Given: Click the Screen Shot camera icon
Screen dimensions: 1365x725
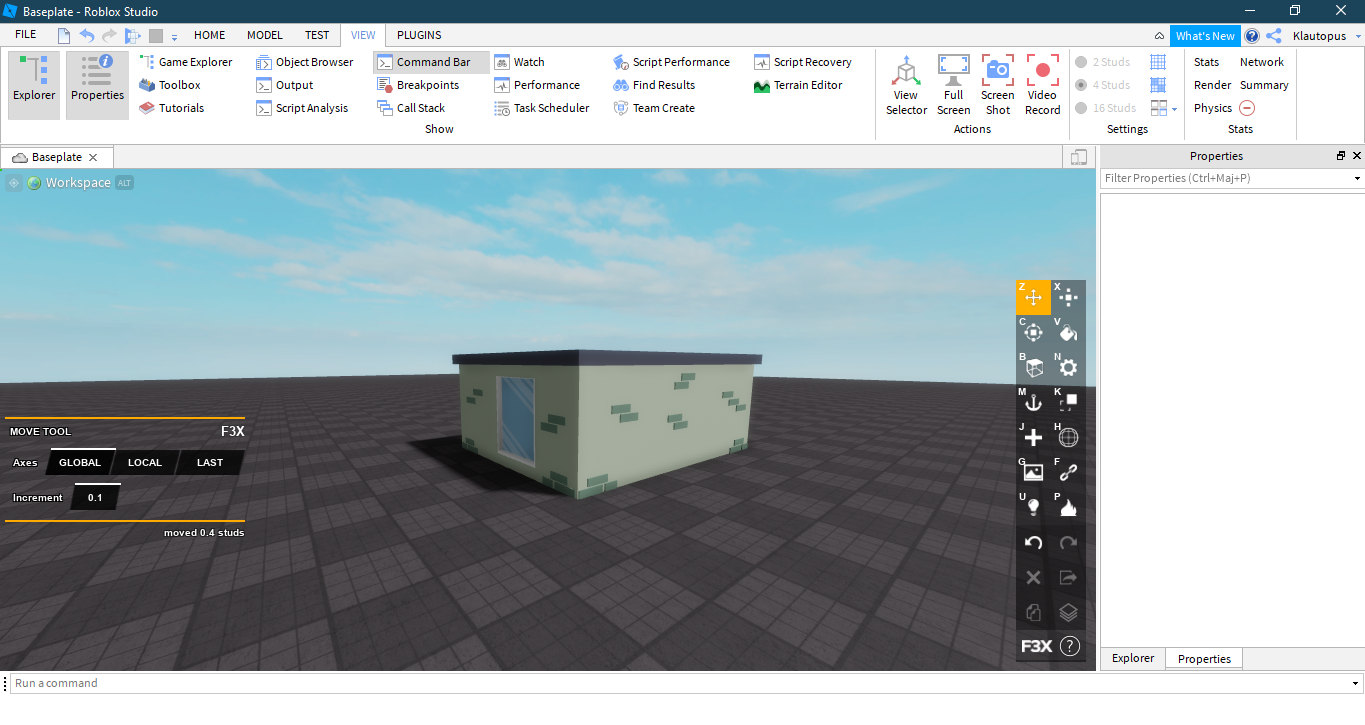Looking at the screenshot, I should (997, 85).
